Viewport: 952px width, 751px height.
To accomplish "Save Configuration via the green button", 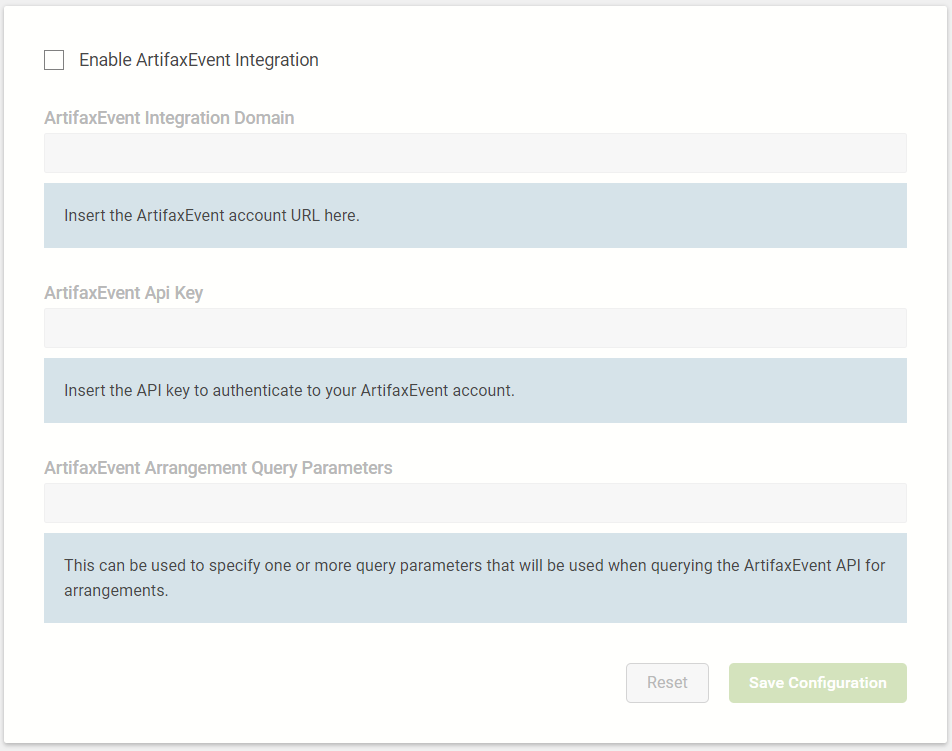I will (x=818, y=683).
